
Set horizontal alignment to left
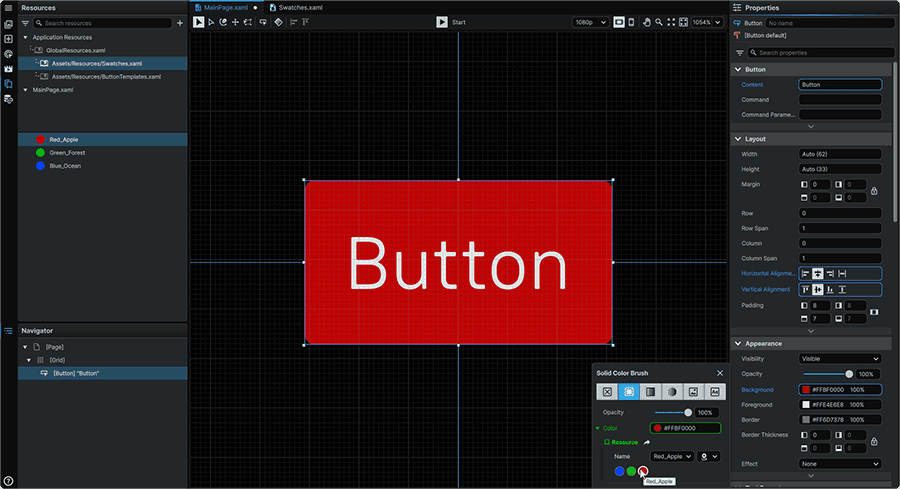(806, 274)
